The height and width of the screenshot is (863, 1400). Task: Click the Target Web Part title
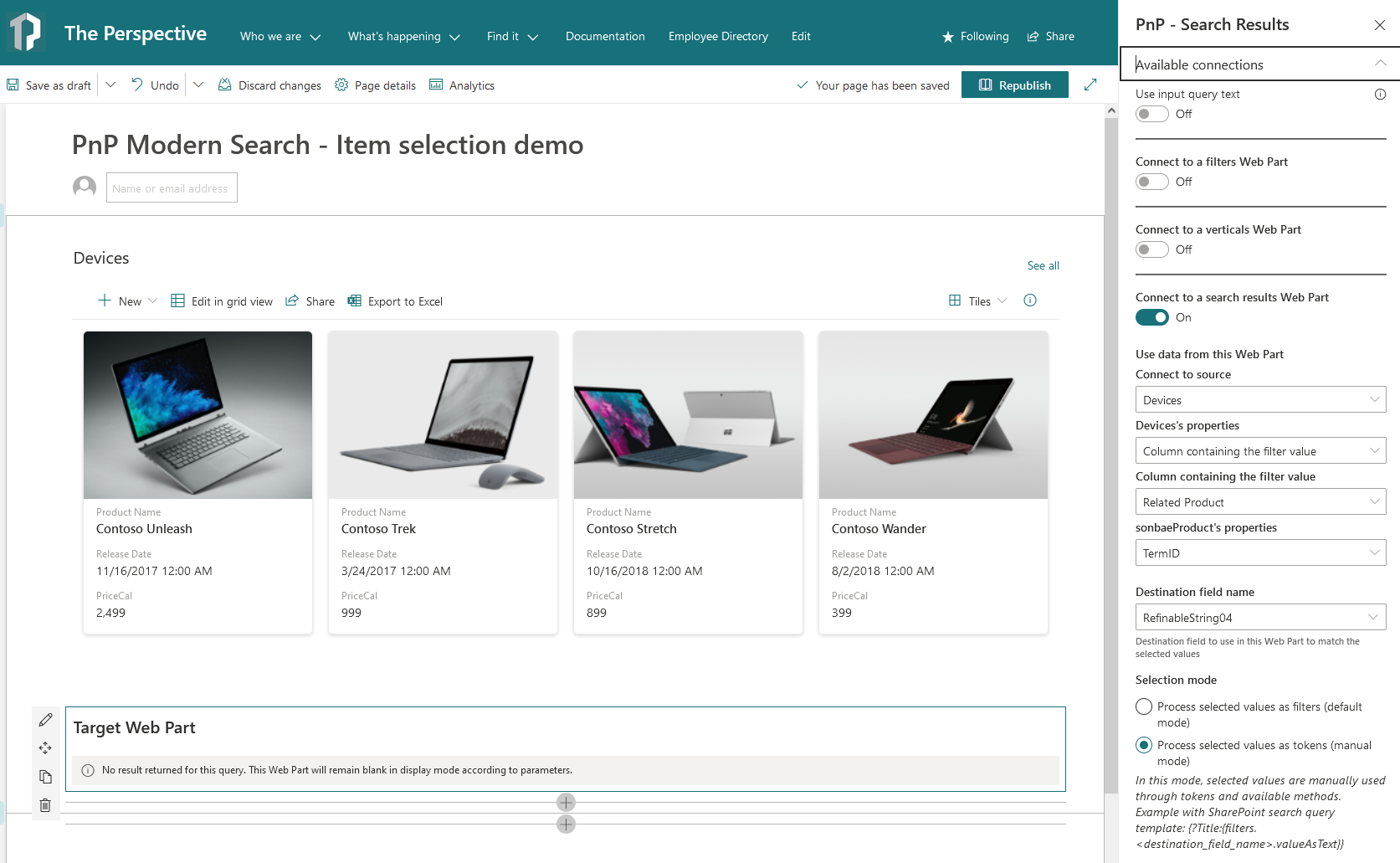(134, 727)
